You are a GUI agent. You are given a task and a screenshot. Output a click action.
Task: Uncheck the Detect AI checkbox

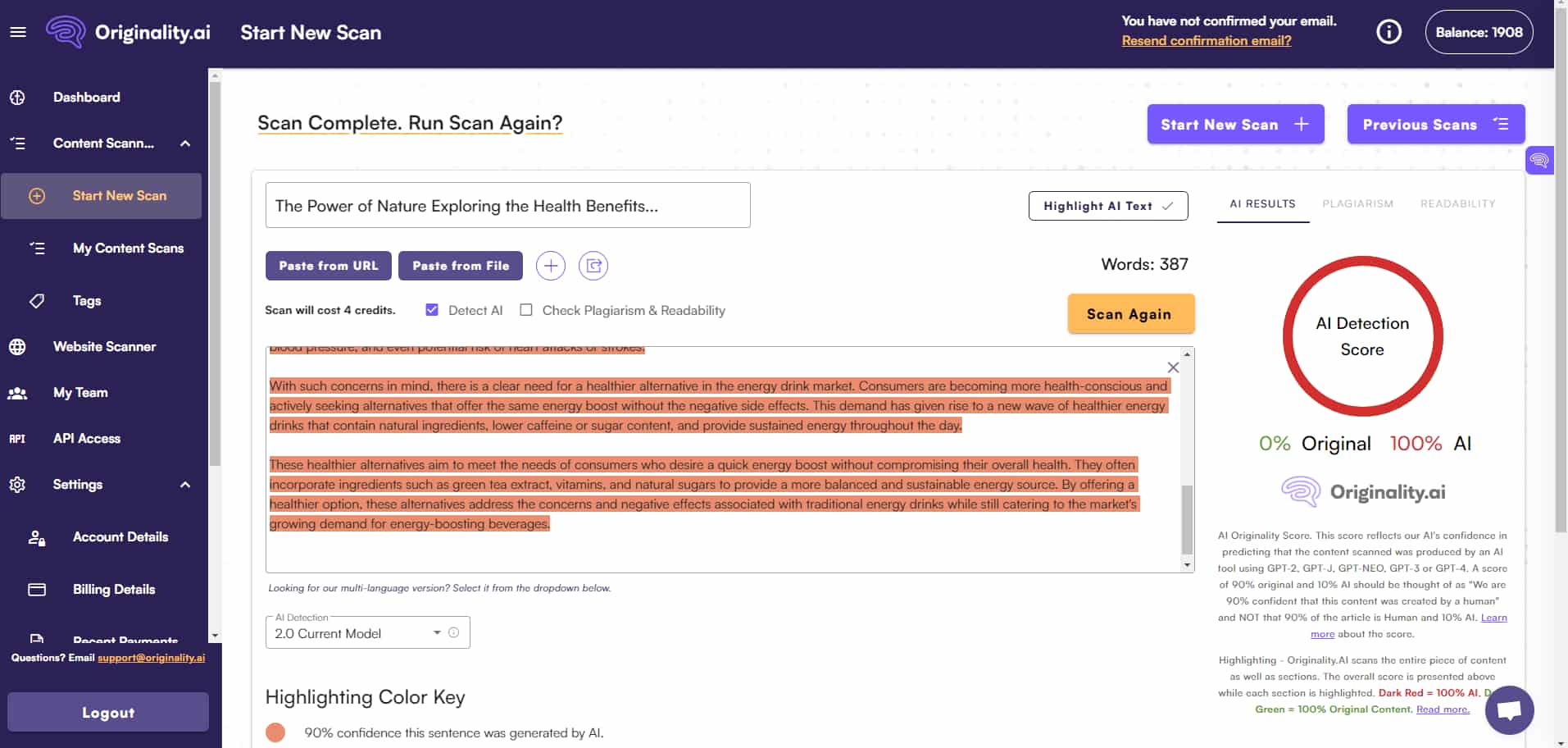[430, 309]
